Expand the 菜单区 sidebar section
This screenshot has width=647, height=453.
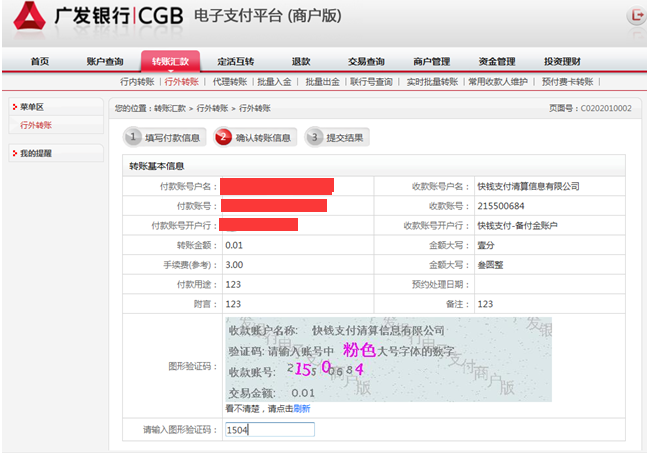point(56,107)
